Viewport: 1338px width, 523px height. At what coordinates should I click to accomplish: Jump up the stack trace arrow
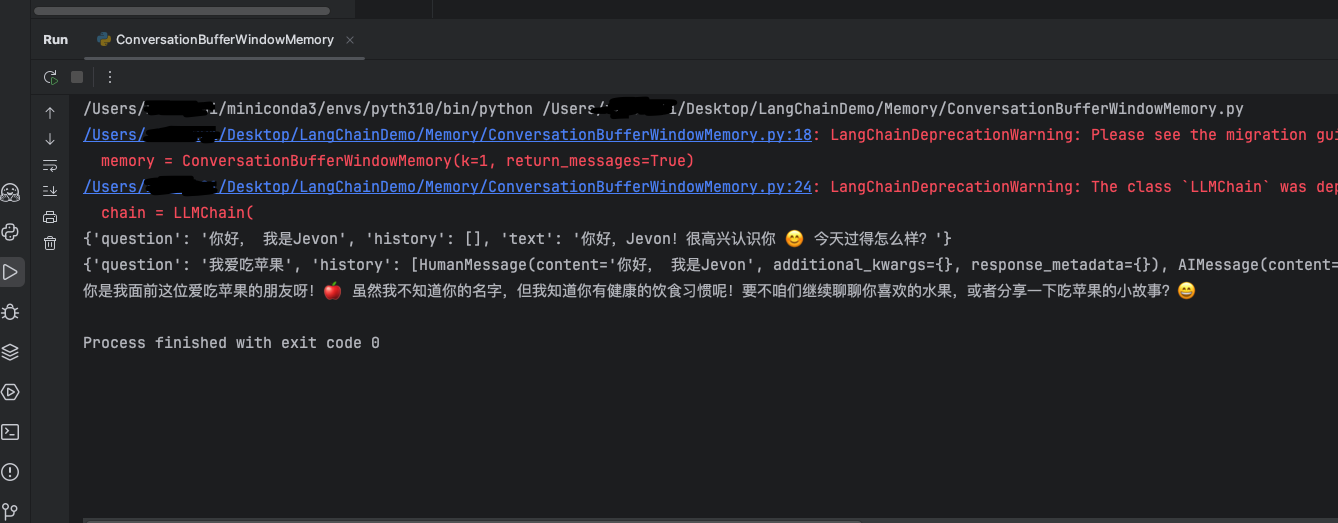[x=50, y=113]
